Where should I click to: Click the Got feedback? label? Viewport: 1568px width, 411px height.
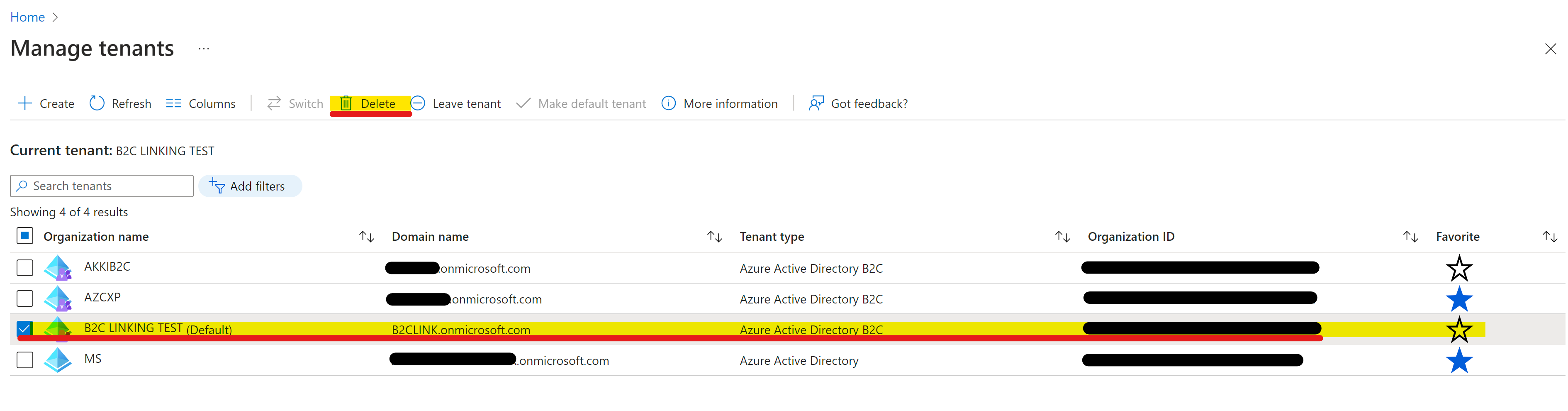(869, 104)
